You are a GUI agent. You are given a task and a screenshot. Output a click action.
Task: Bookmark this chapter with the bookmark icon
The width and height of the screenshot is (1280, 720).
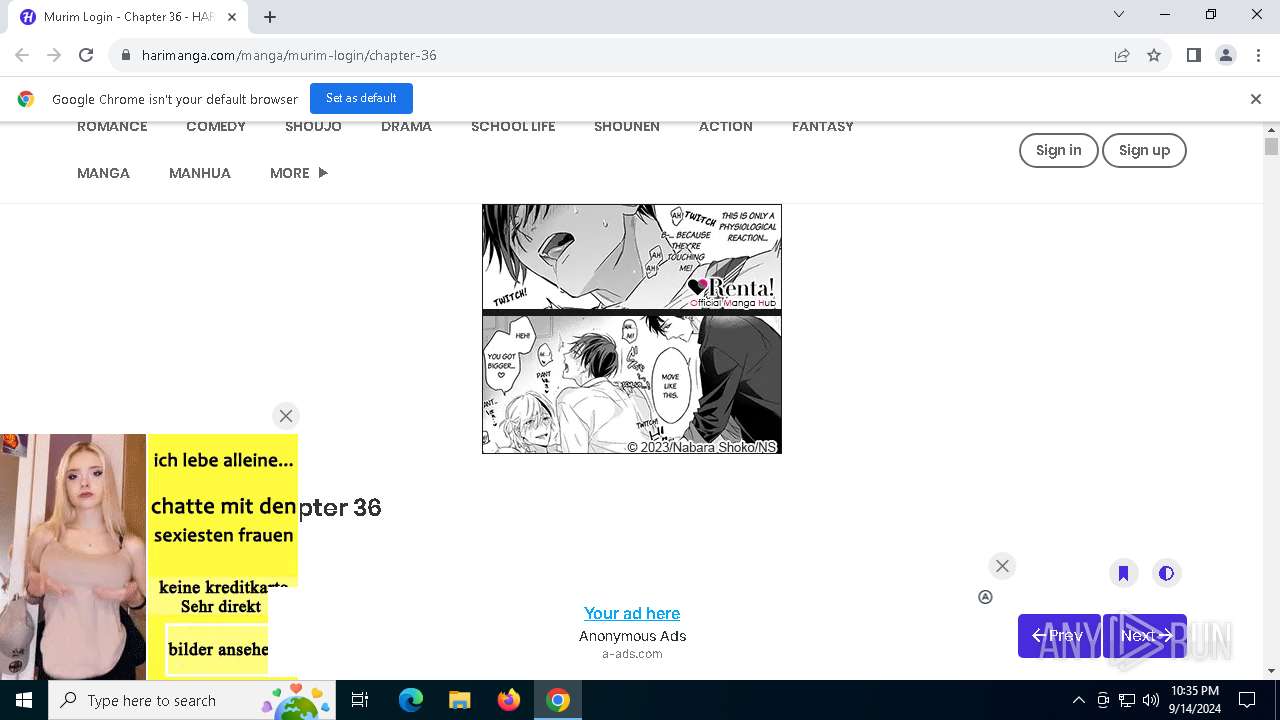pyautogui.click(x=1123, y=573)
